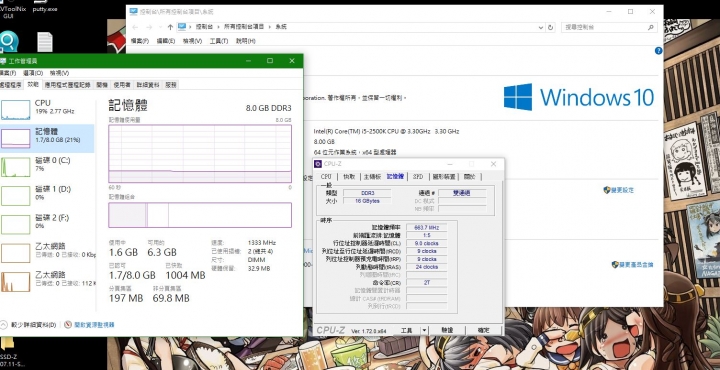Click the 驗證 button in CPU-Z
This screenshot has width=720, height=370.
pos(447,331)
